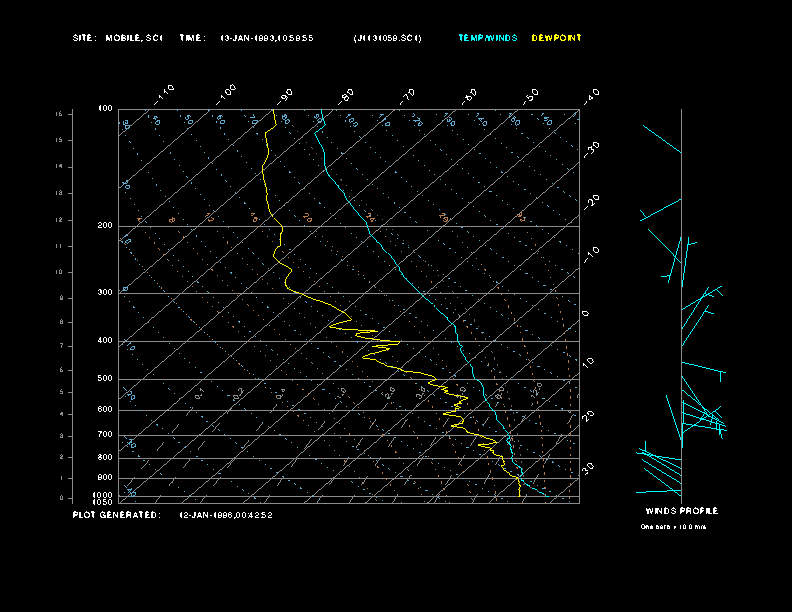Click the 'WINDS PROFILE' caption
The width and height of the screenshot is (792, 612).
tap(682, 511)
